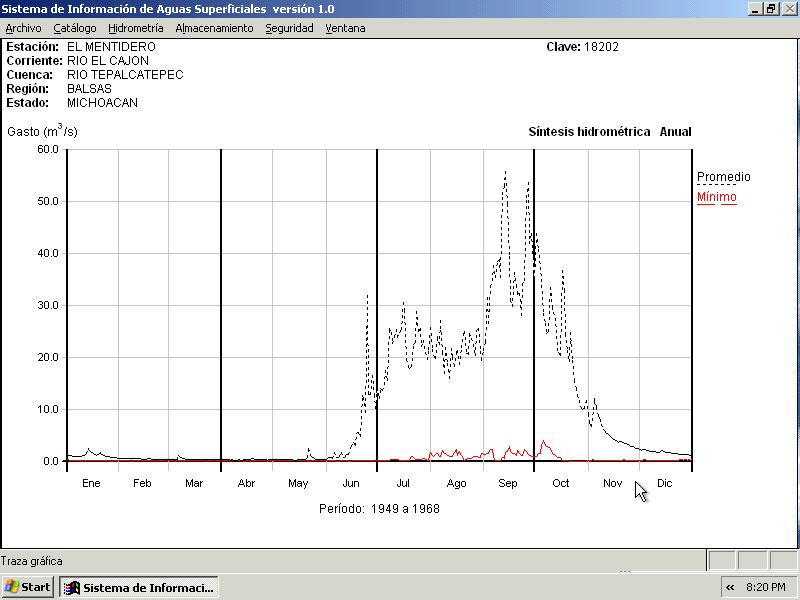Click the Período 1949 a 1968 caption

click(379, 509)
